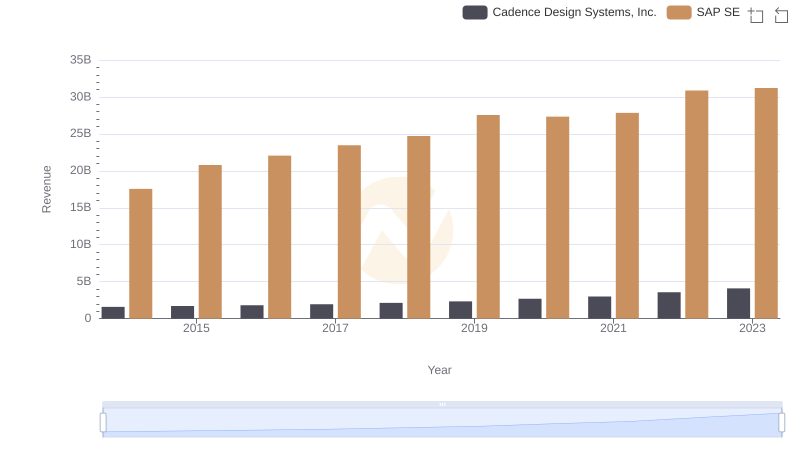This screenshot has height=461, width=800.
Task: Click the zoom reset restore icon
Action: coord(781,15)
